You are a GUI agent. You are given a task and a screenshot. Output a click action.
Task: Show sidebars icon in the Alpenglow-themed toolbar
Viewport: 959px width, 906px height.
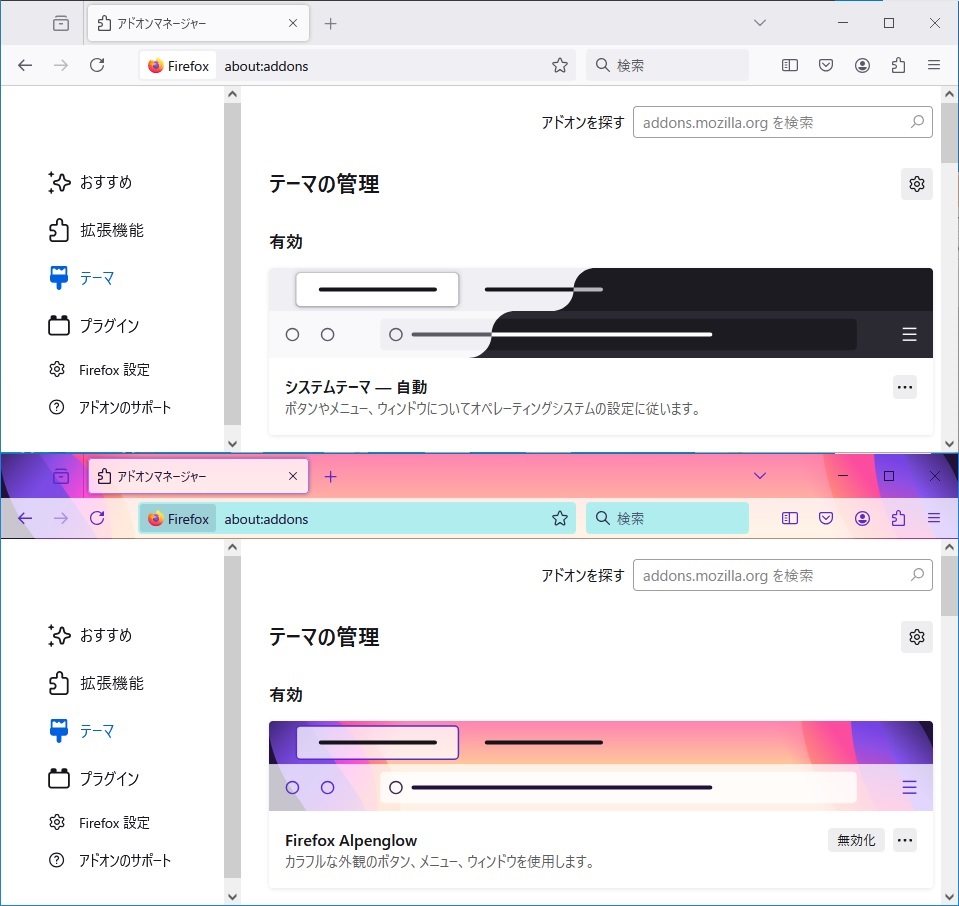click(790, 518)
